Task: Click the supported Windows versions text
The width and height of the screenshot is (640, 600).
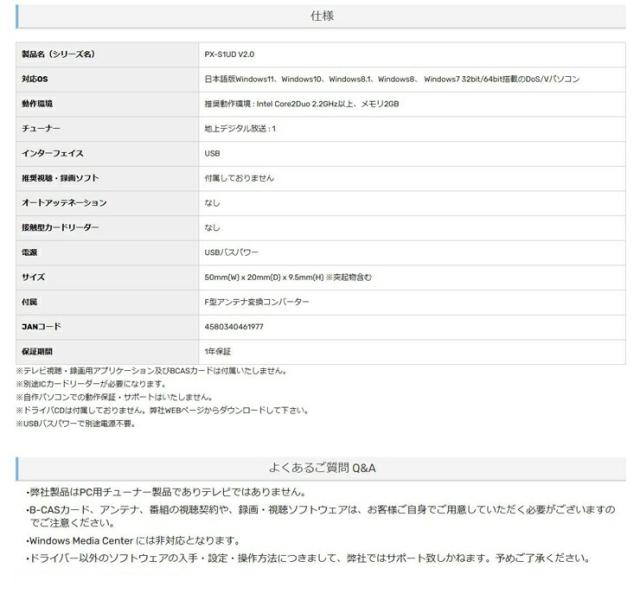Action: [391, 79]
